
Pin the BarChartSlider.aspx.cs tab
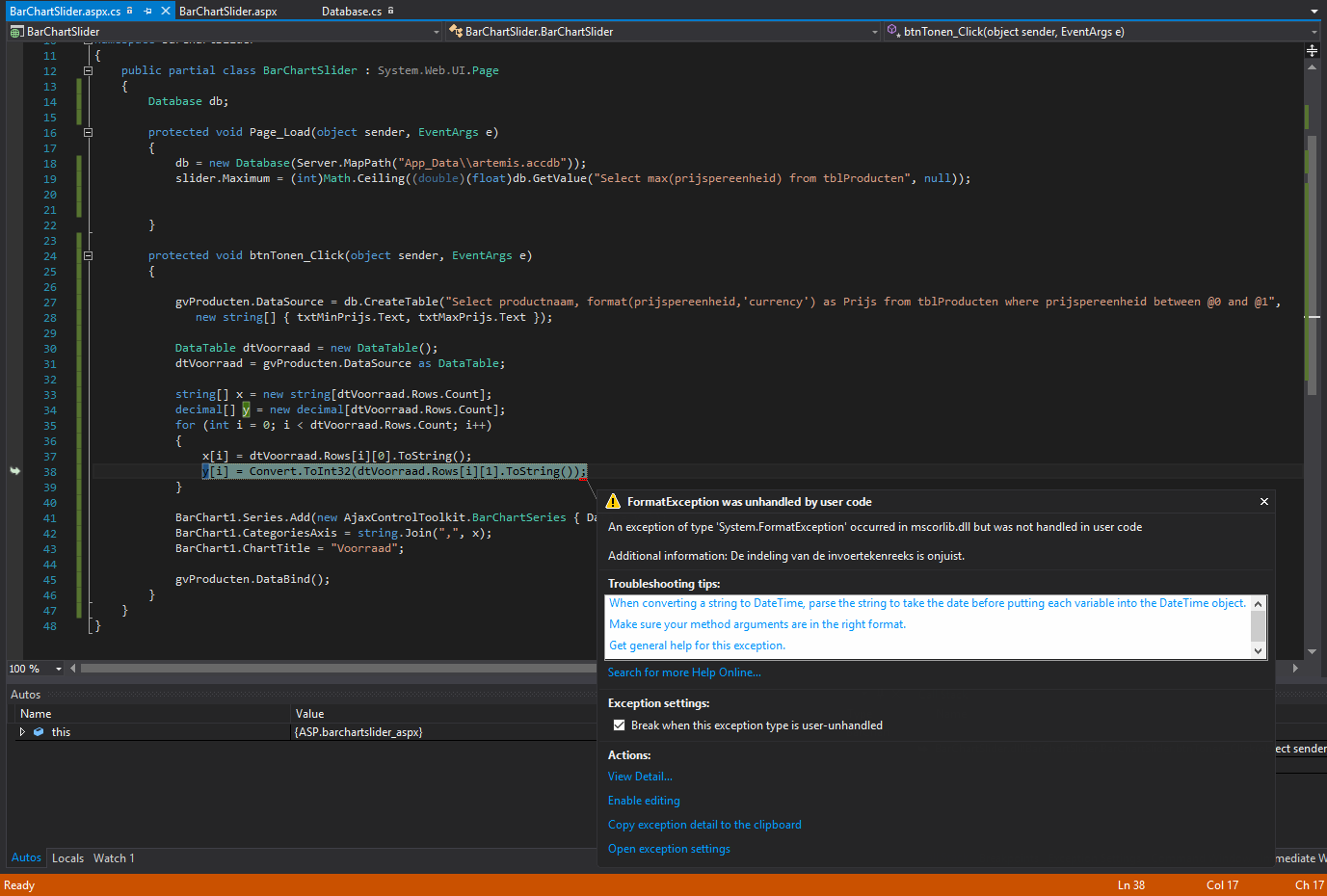pyautogui.click(x=147, y=12)
